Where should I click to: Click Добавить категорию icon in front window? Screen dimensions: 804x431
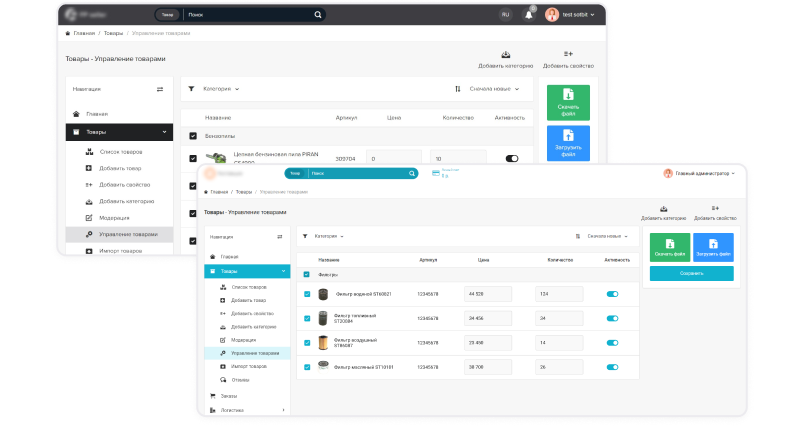(x=663, y=208)
